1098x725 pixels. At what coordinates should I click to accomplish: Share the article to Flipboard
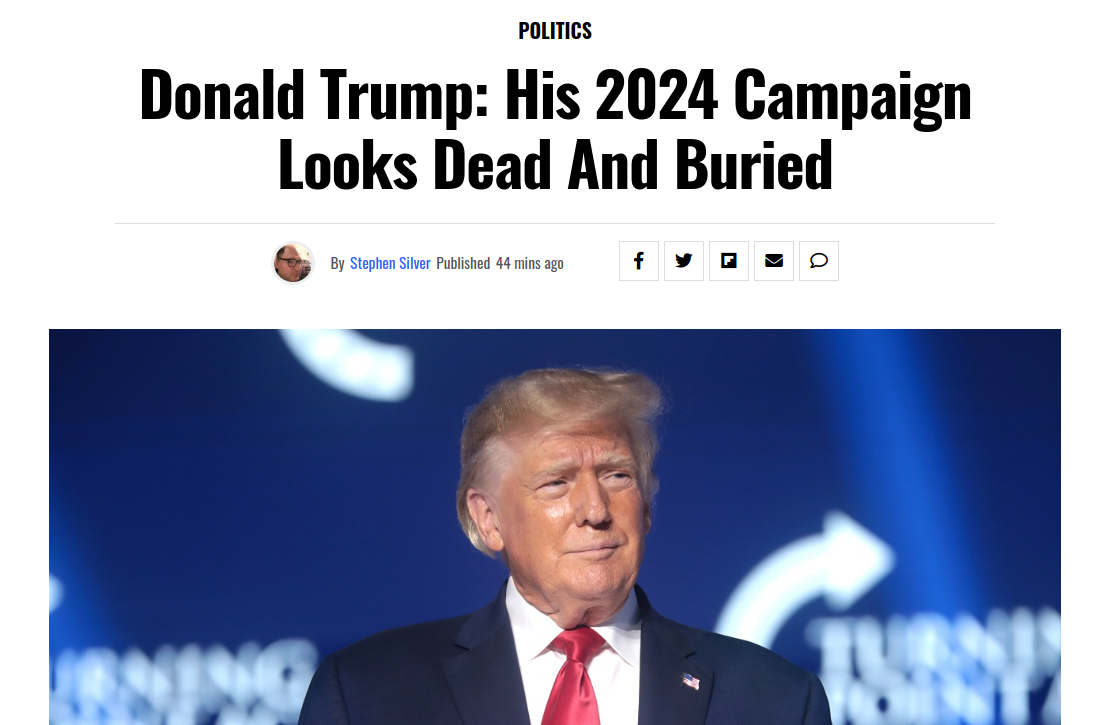point(728,261)
